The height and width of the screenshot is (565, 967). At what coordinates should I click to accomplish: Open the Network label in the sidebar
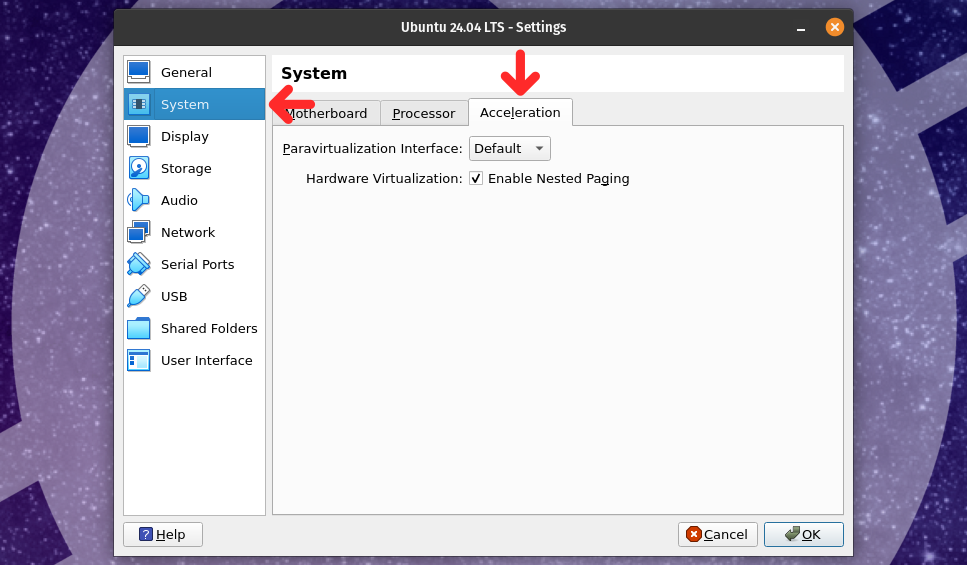(188, 233)
